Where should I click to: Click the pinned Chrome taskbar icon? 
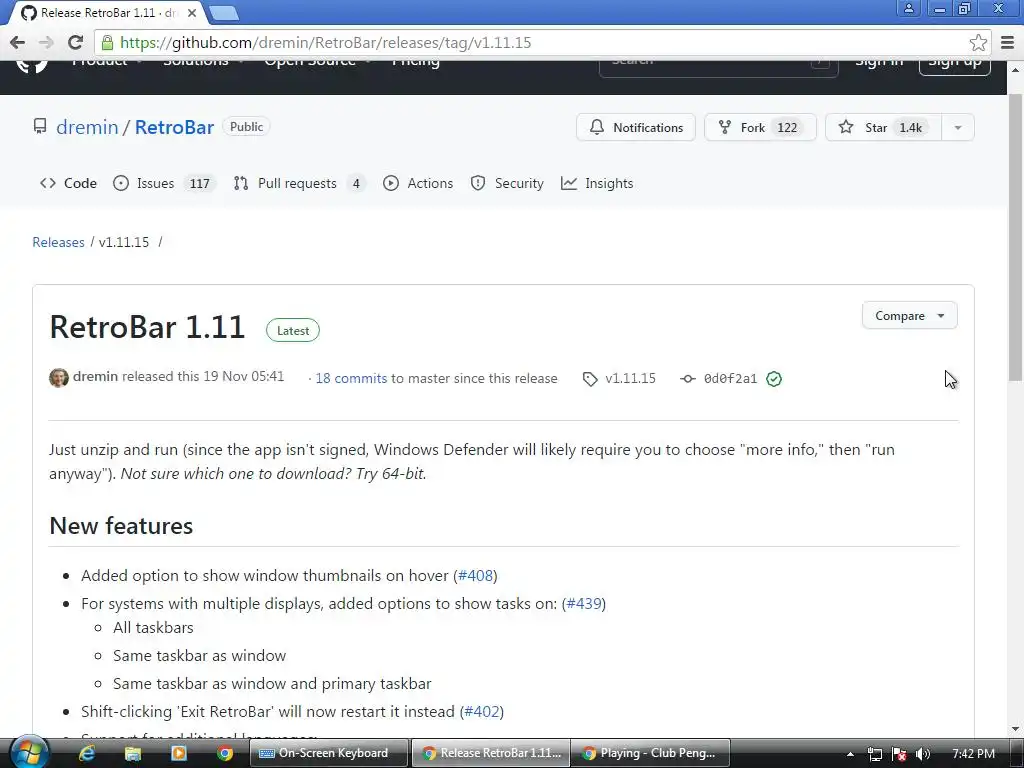225,754
